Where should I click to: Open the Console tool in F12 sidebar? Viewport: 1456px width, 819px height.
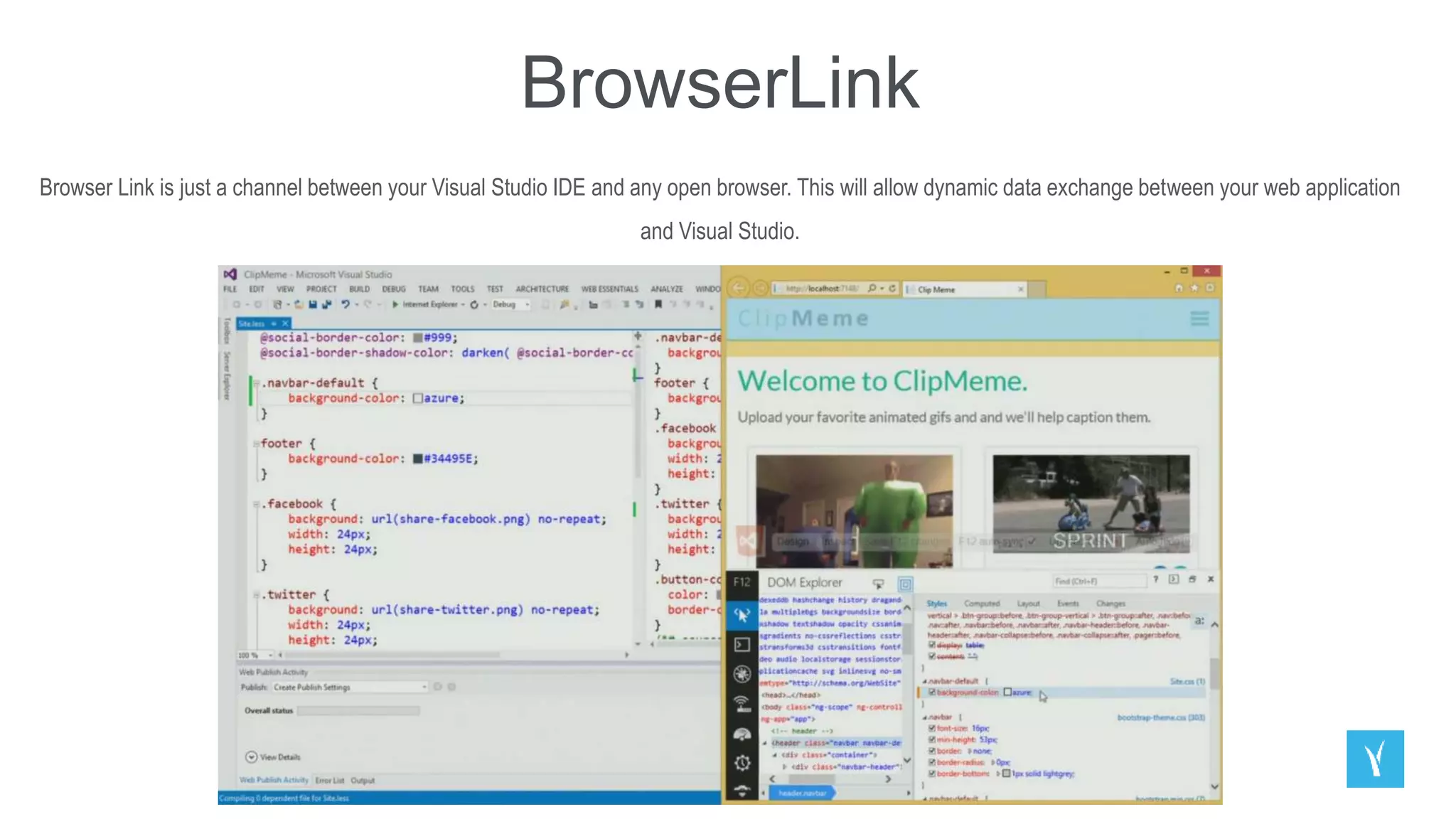(742, 645)
